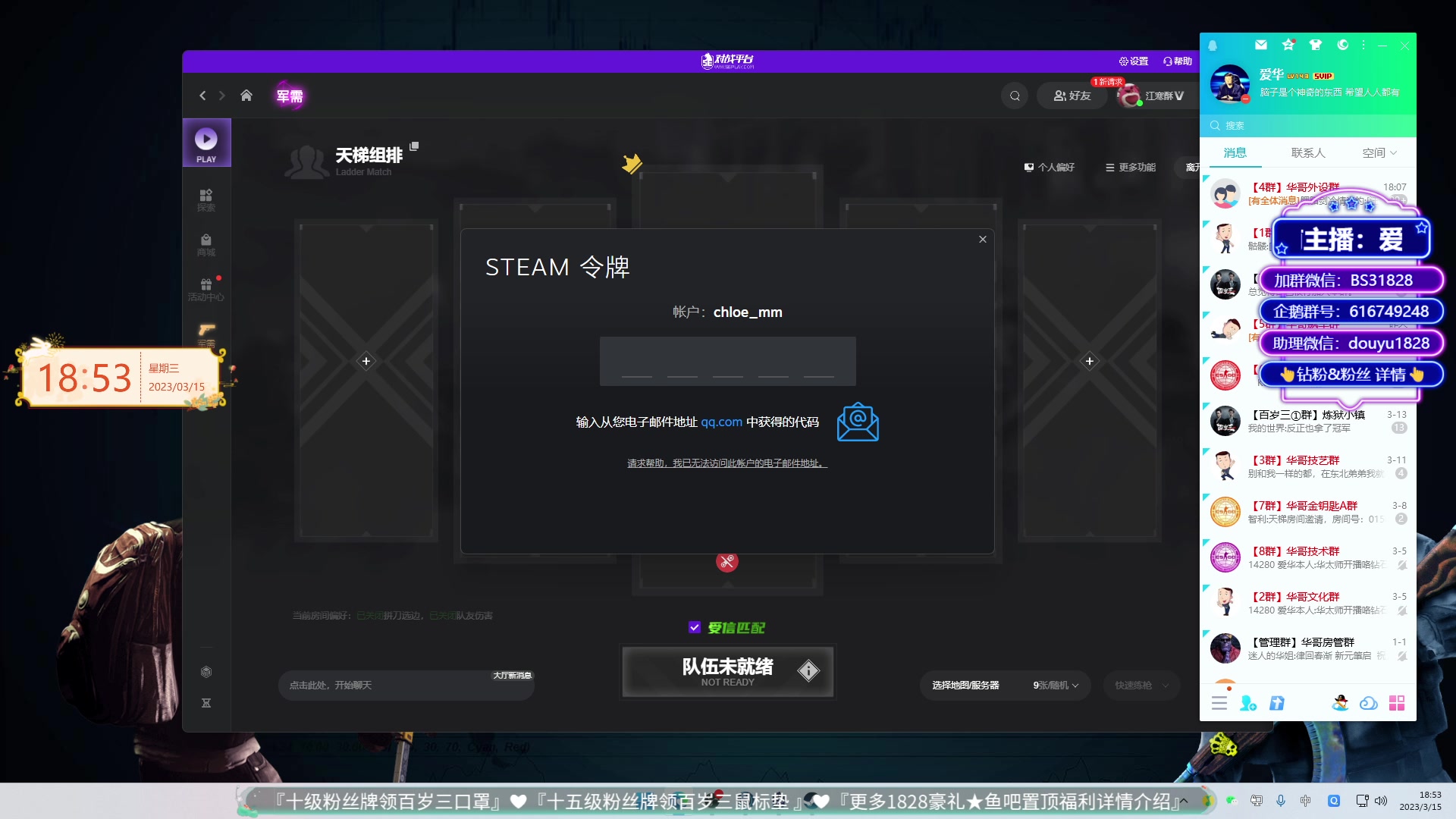Image resolution: width=1456 pixels, height=819 pixels.
Task: Click the WeChat tray icon
Action: (1232, 801)
